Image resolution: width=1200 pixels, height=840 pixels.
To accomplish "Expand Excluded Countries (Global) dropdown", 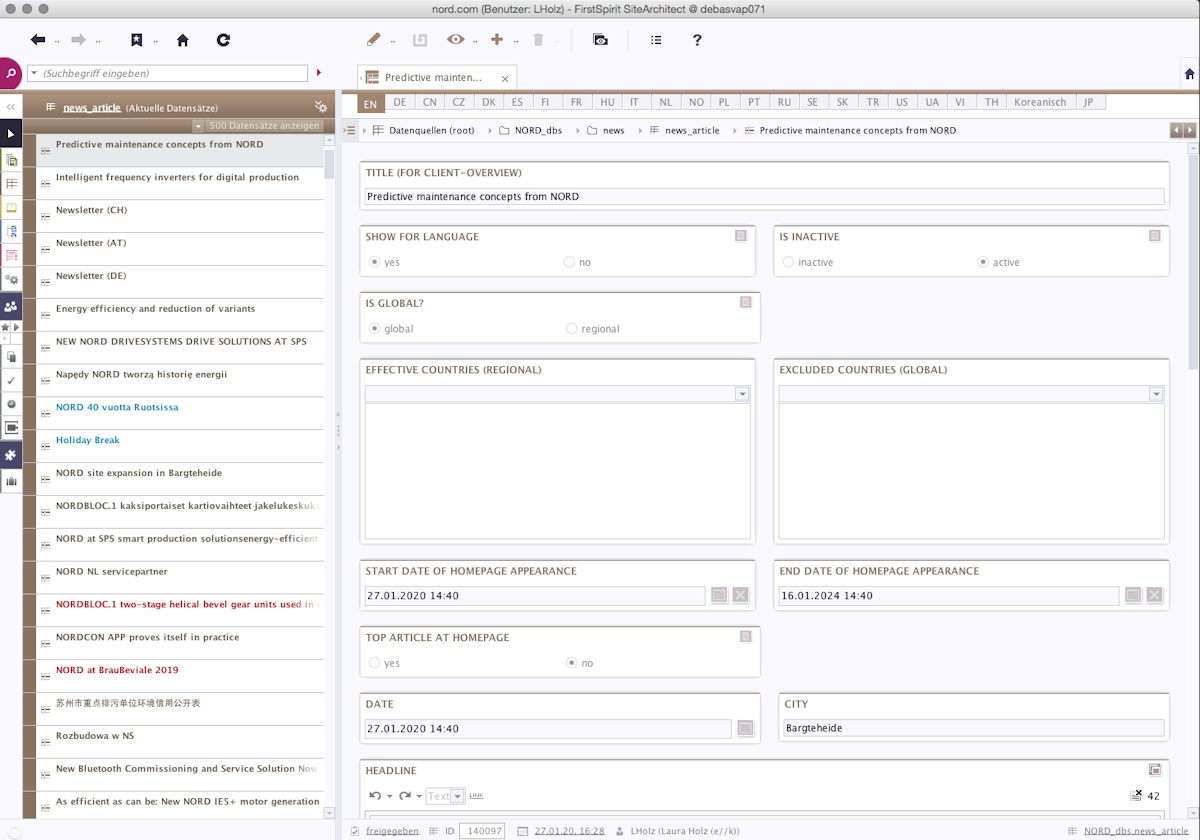I will (1156, 395).
